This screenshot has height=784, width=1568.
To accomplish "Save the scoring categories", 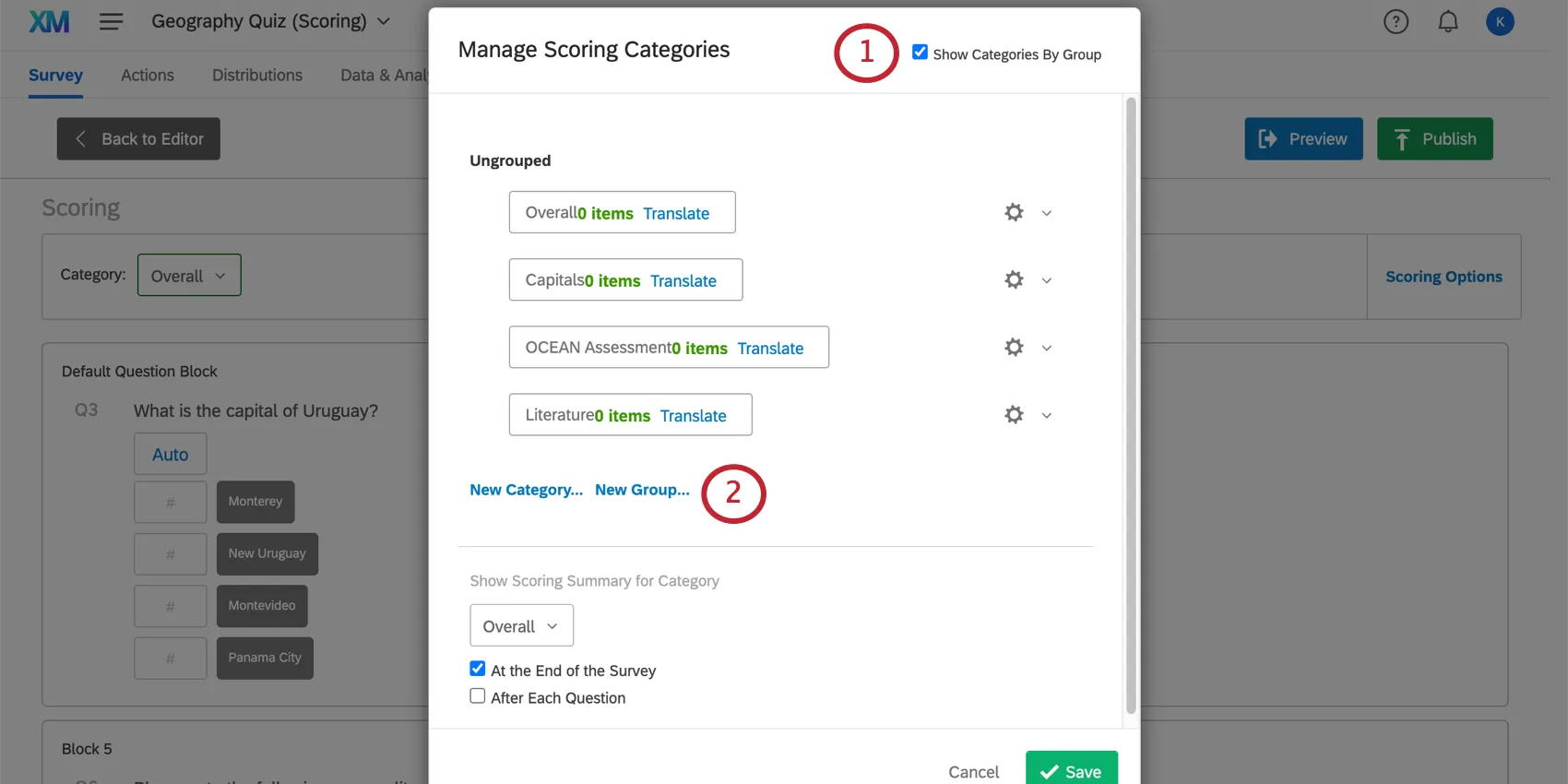I will pyautogui.click(x=1071, y=771).
